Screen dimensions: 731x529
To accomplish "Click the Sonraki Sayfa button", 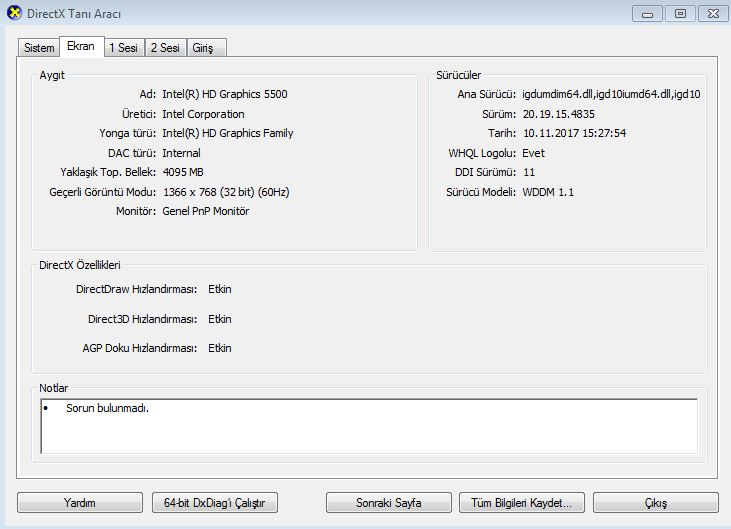I will 389,503.
